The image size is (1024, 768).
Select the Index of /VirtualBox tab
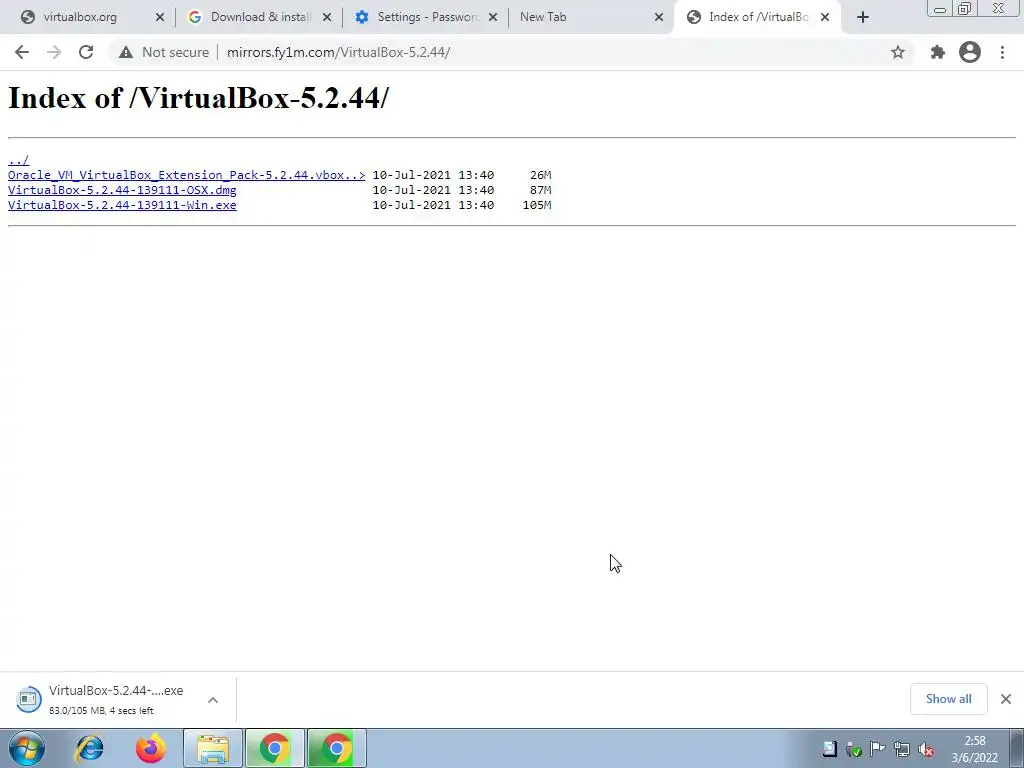click(758, 18)
